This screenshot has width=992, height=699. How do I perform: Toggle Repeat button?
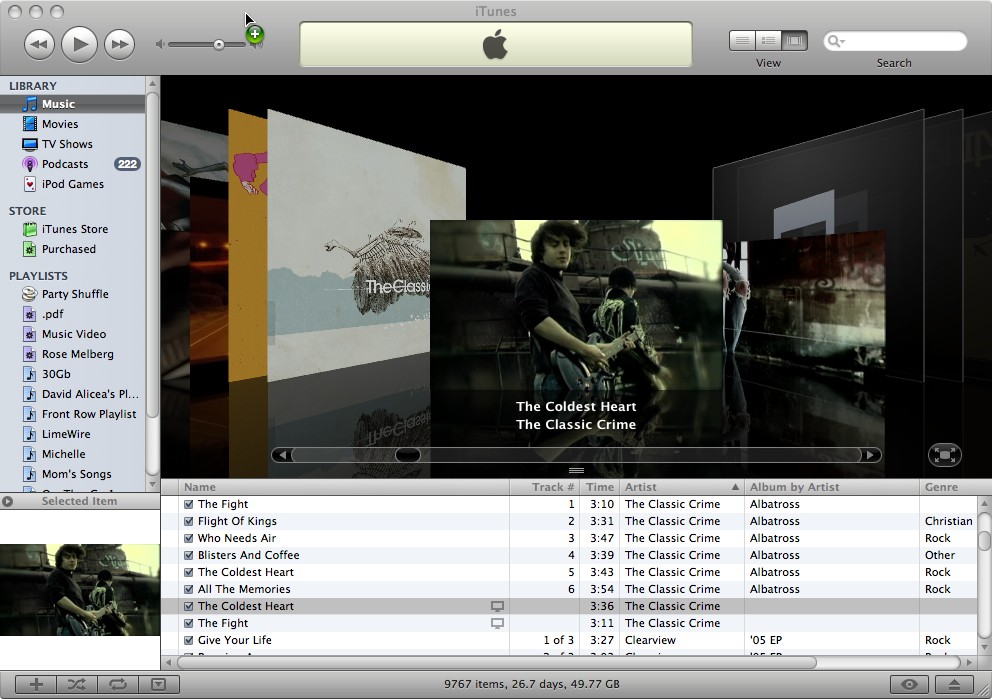[x=118, y=684]
